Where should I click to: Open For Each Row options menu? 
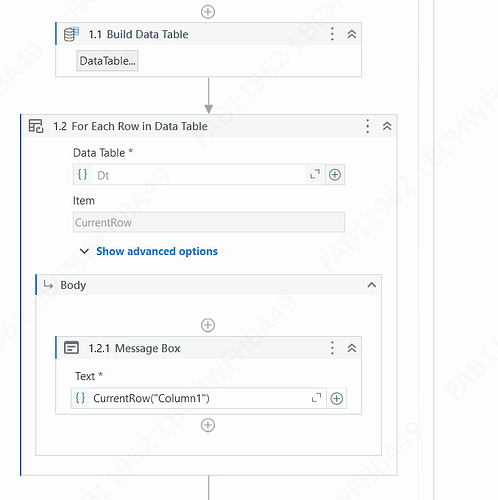click(367, 126)
